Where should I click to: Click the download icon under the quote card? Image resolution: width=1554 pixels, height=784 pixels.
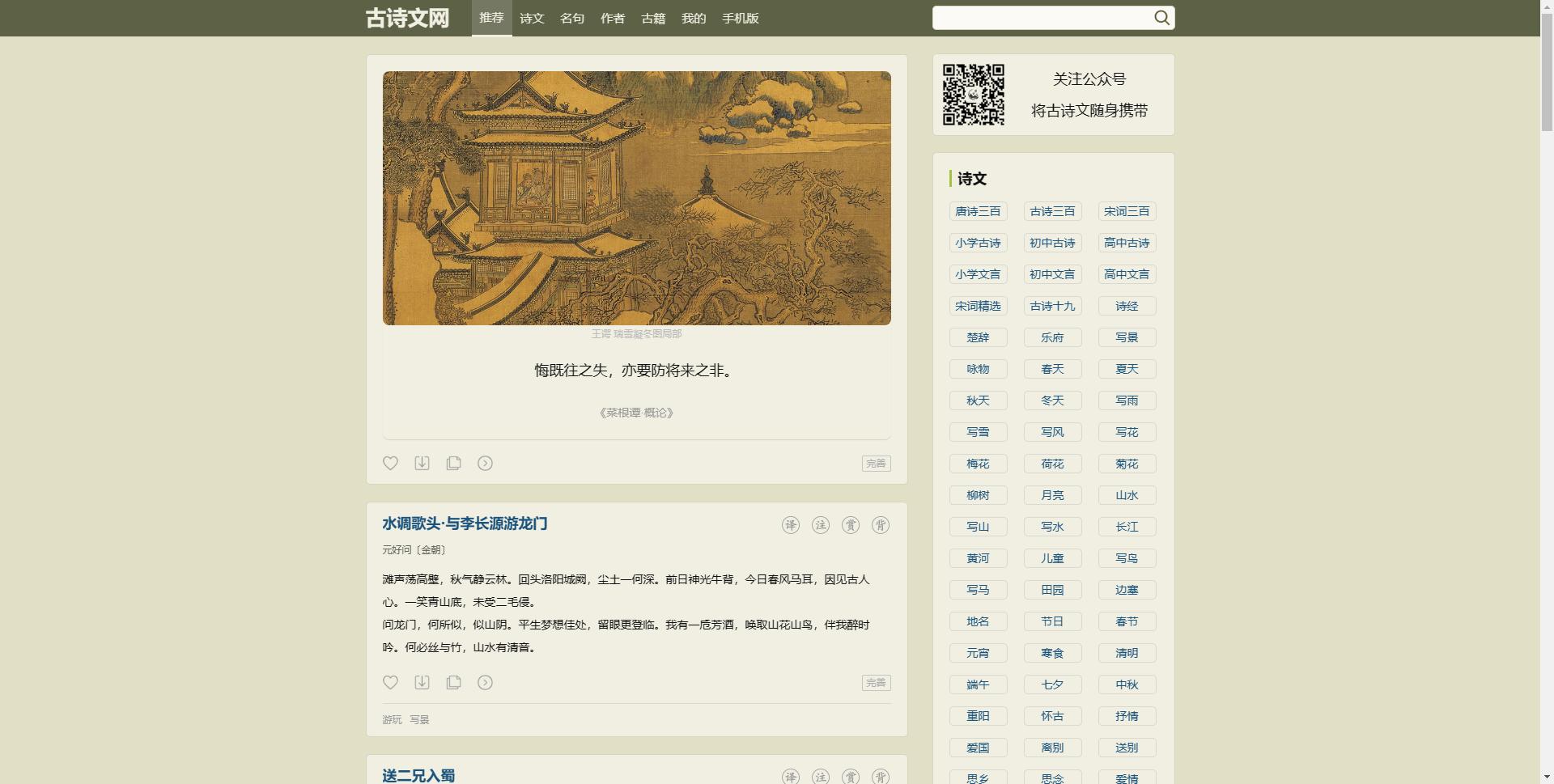[422, 463]
